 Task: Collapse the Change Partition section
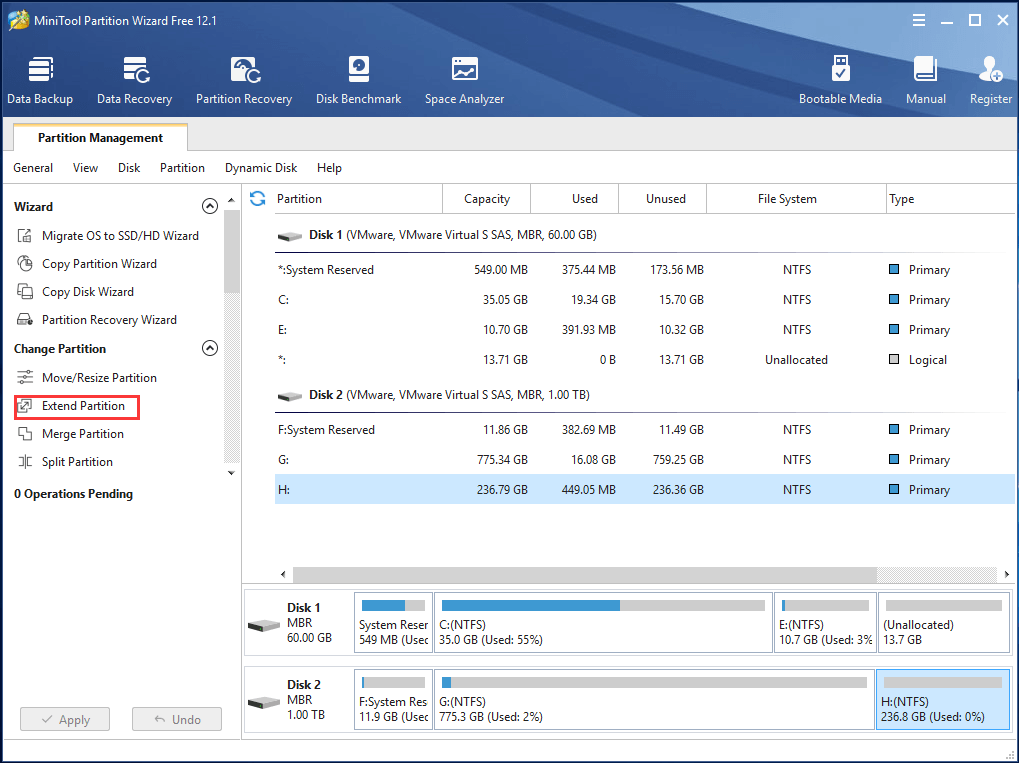click(x=210, y=348)
